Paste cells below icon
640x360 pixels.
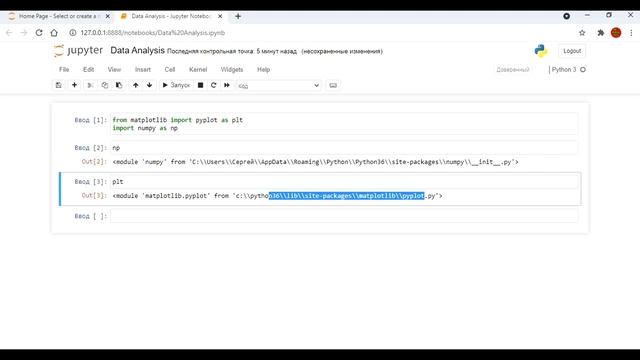pos(119,85)
